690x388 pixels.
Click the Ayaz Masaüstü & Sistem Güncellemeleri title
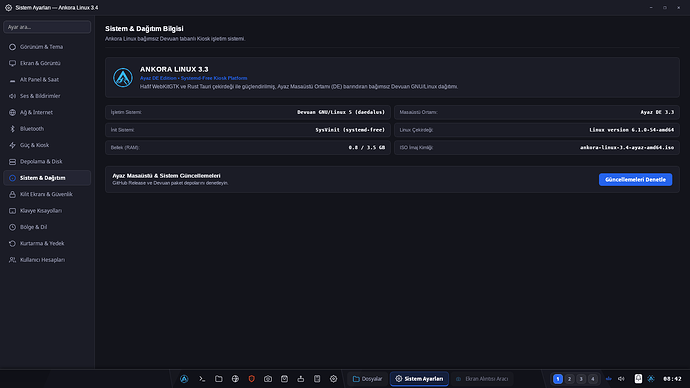tap(166, 176)
